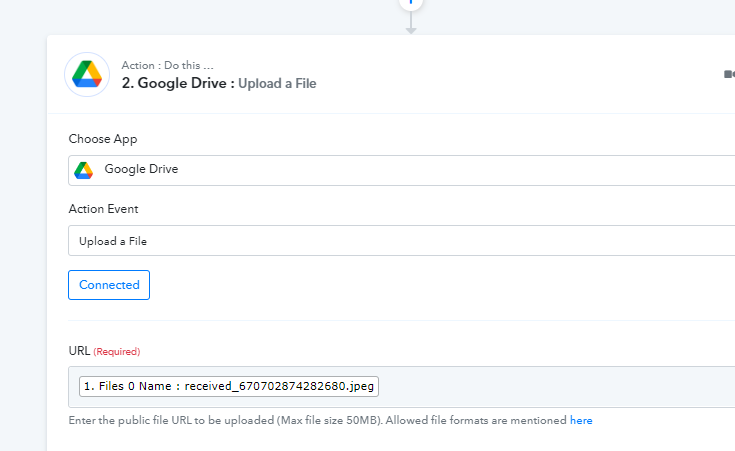Open the allowed file formats 'here' link
735x451 pixels.
pos(581,420)
